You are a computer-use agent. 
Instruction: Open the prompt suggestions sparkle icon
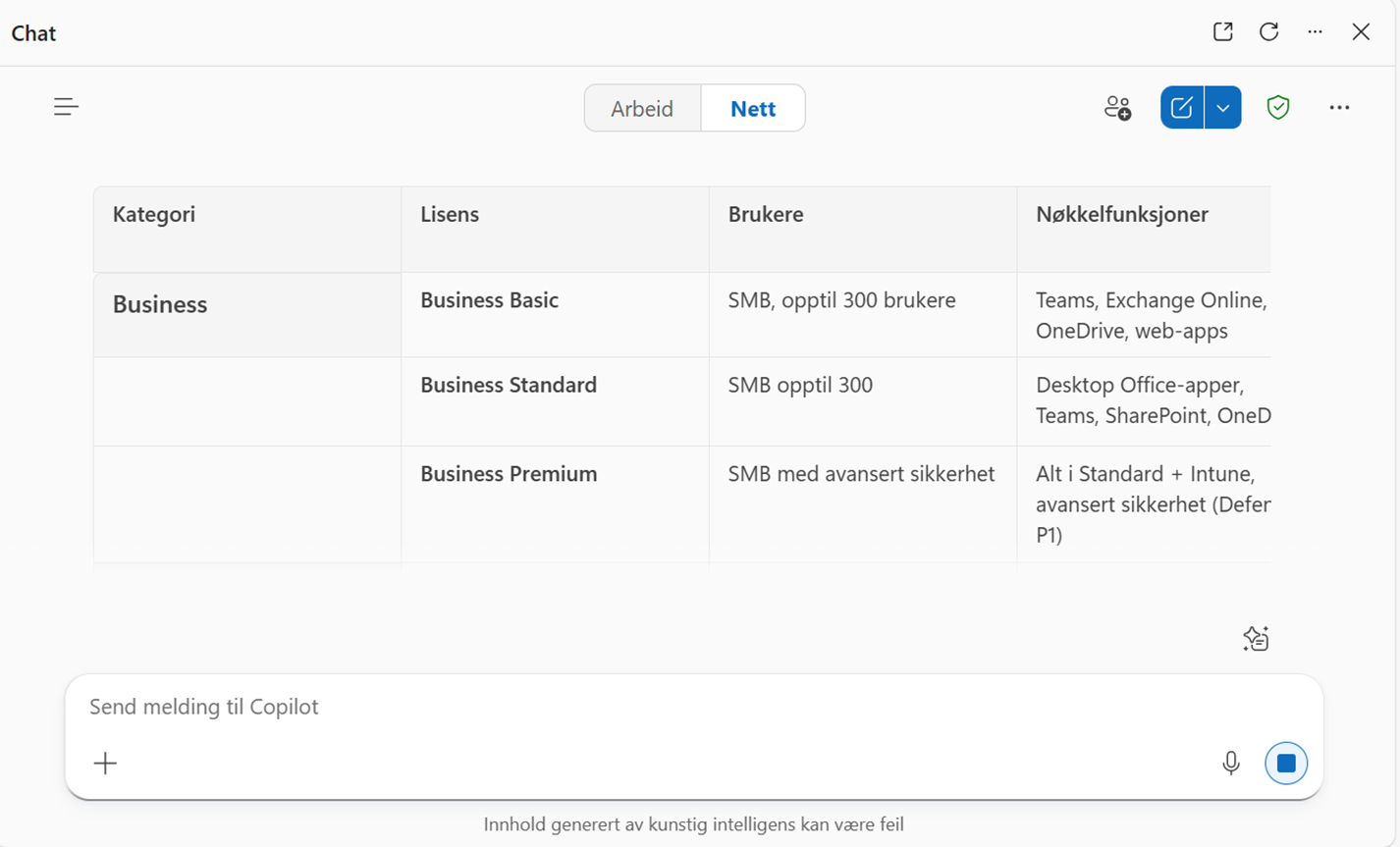point(1256,639)
